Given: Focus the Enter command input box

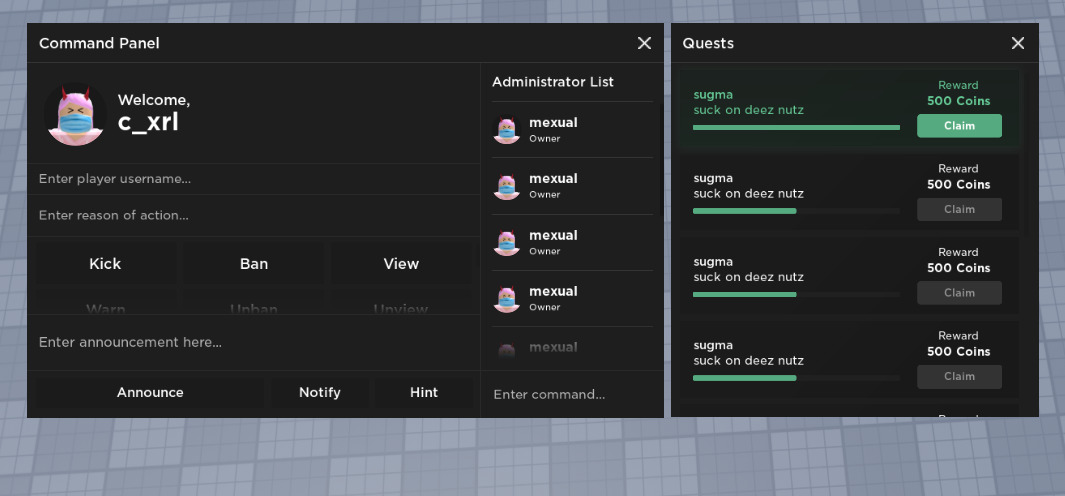Looking at the screenshot, I should (570, 395).
